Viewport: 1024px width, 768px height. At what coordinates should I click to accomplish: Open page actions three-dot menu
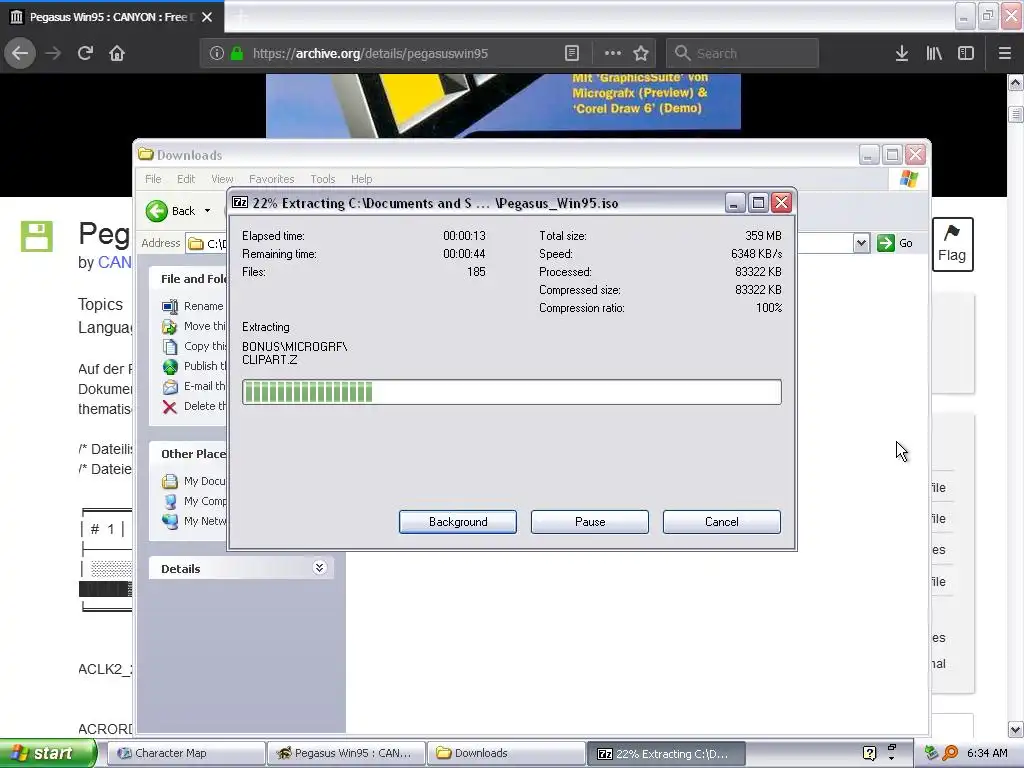coord(613,54)
